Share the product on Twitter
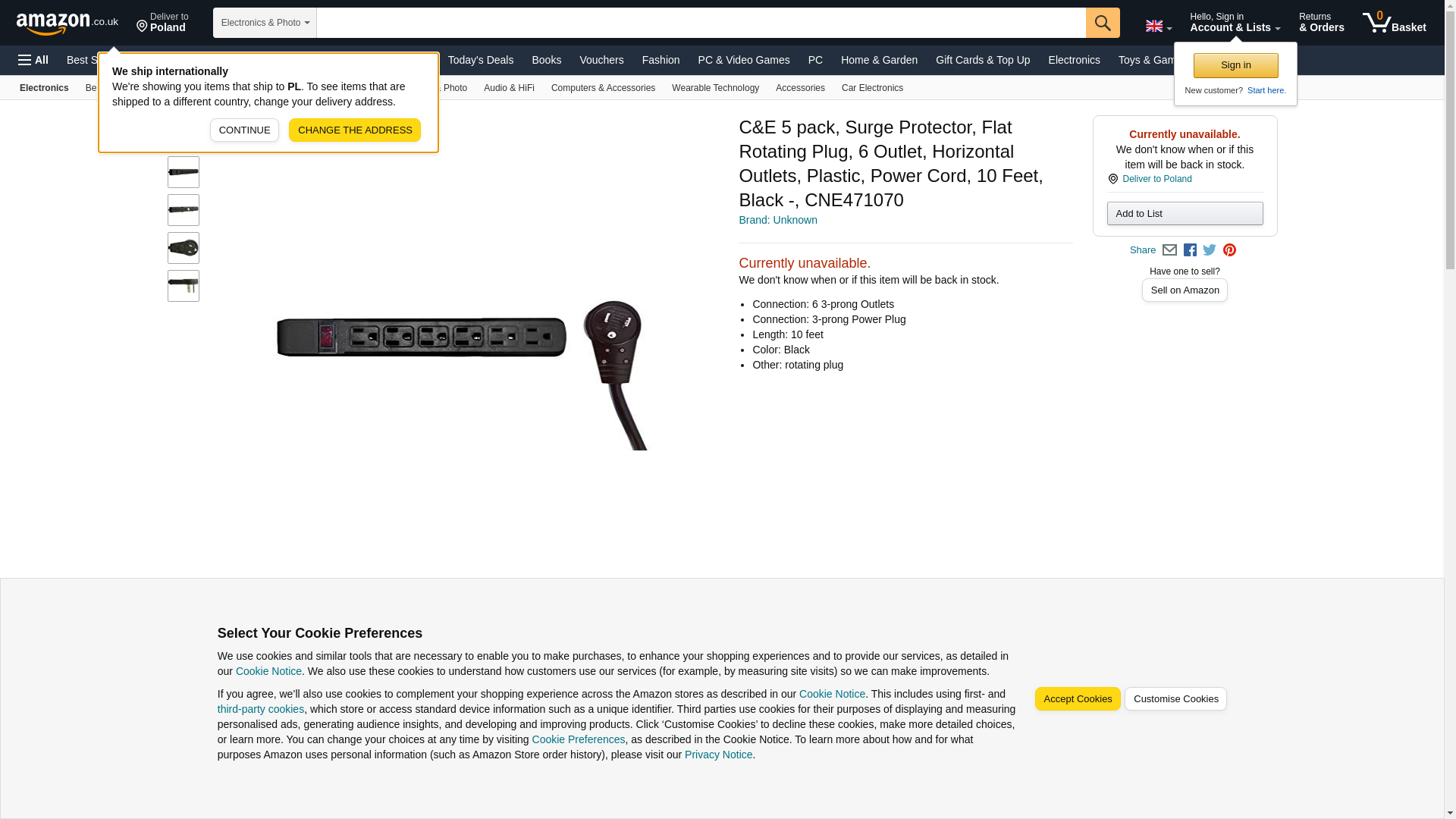The image size is (1456, 819). click(x=1210, y=250)
